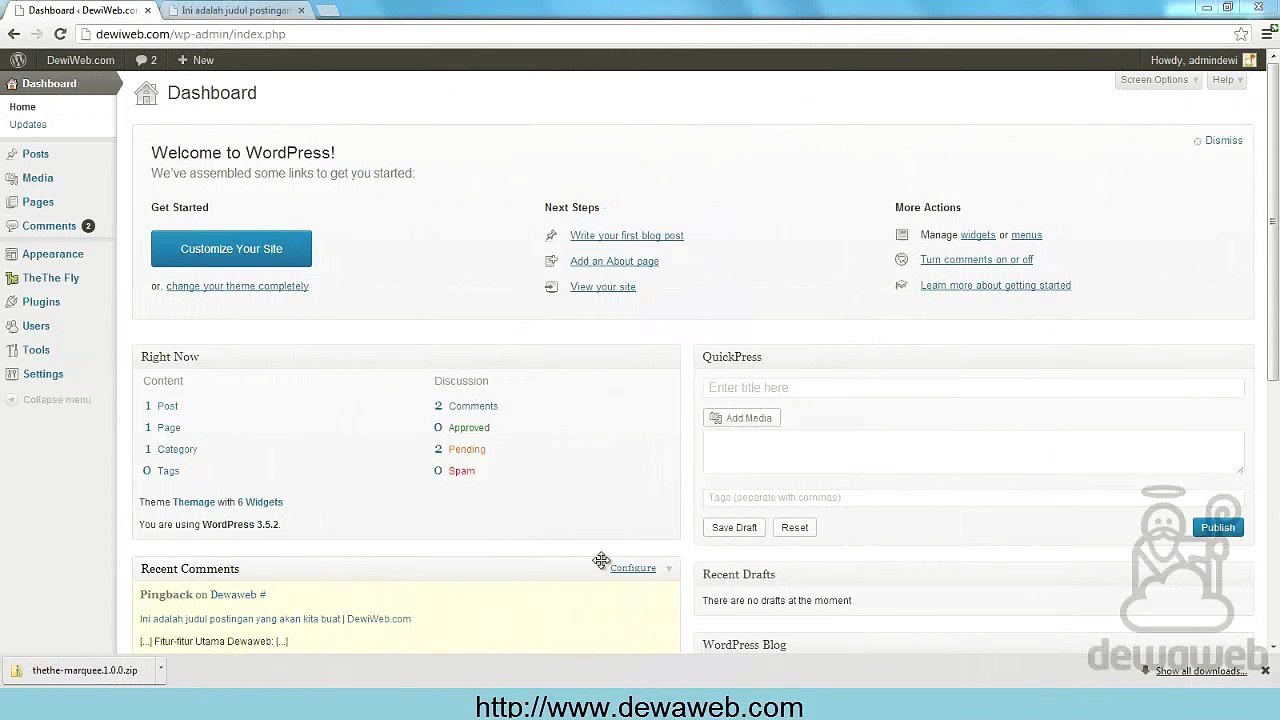
Task: Click Customize Your Site button
Action: click(x=231, y=249)
